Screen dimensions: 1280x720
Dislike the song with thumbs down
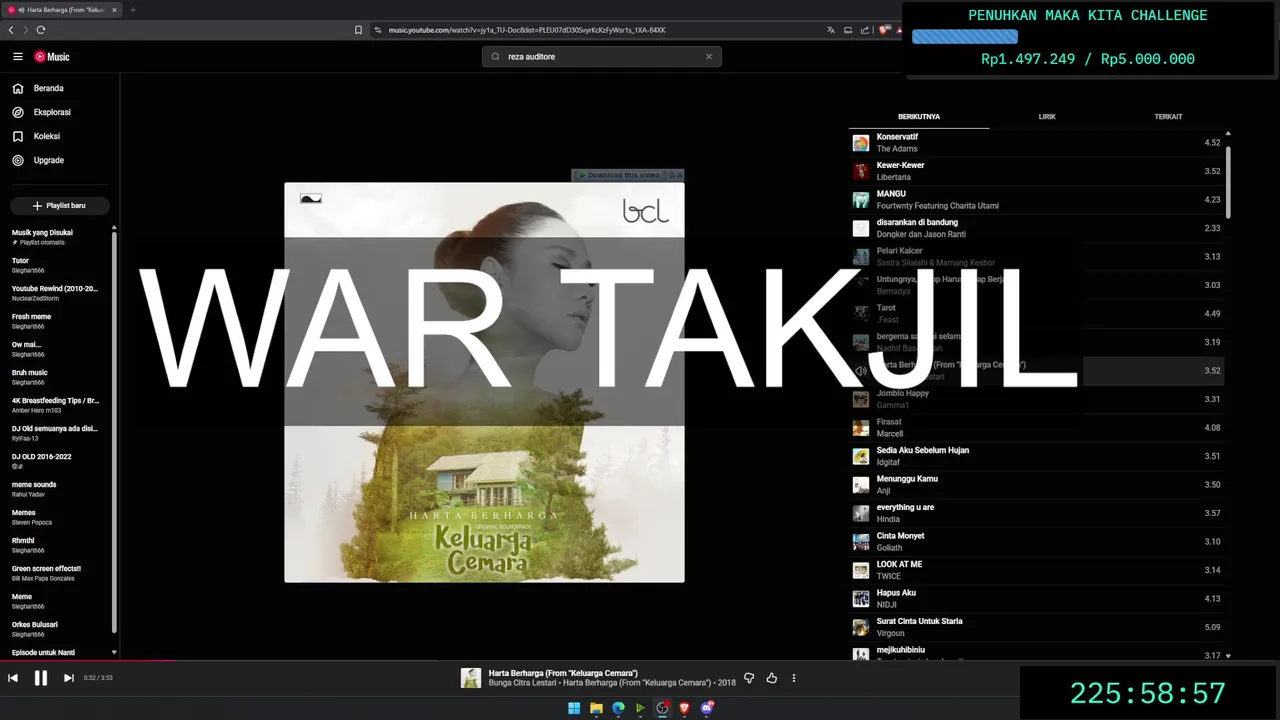[749, 678]
